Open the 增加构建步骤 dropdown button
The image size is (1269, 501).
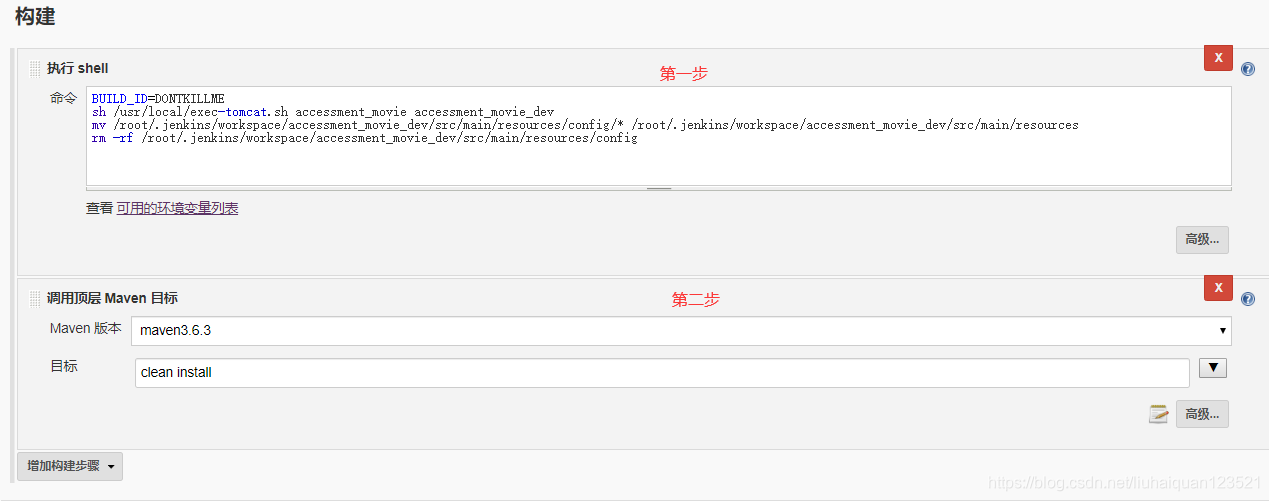[x=70, y=466]
